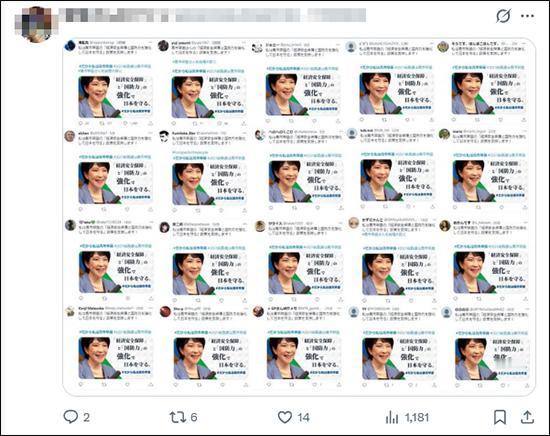
Task: Open the three-dot more options menu
Action: [x=527, y=16]
